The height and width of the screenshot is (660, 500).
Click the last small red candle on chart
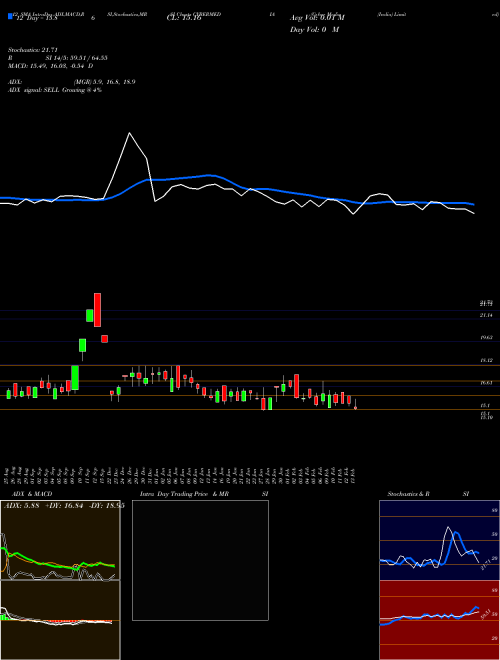(356, 407)
